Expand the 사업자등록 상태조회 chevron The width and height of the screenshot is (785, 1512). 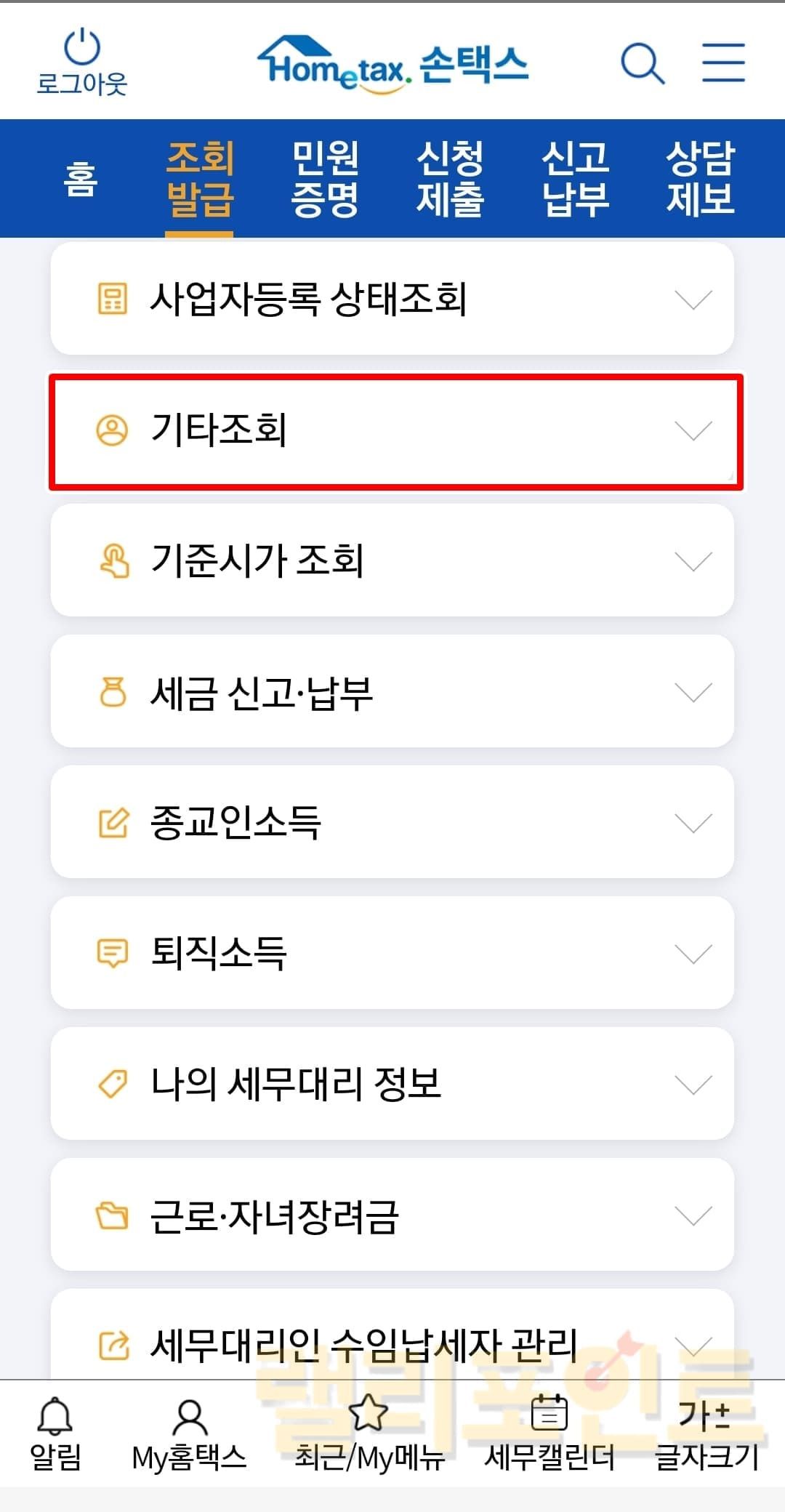(x=693, y=299)
